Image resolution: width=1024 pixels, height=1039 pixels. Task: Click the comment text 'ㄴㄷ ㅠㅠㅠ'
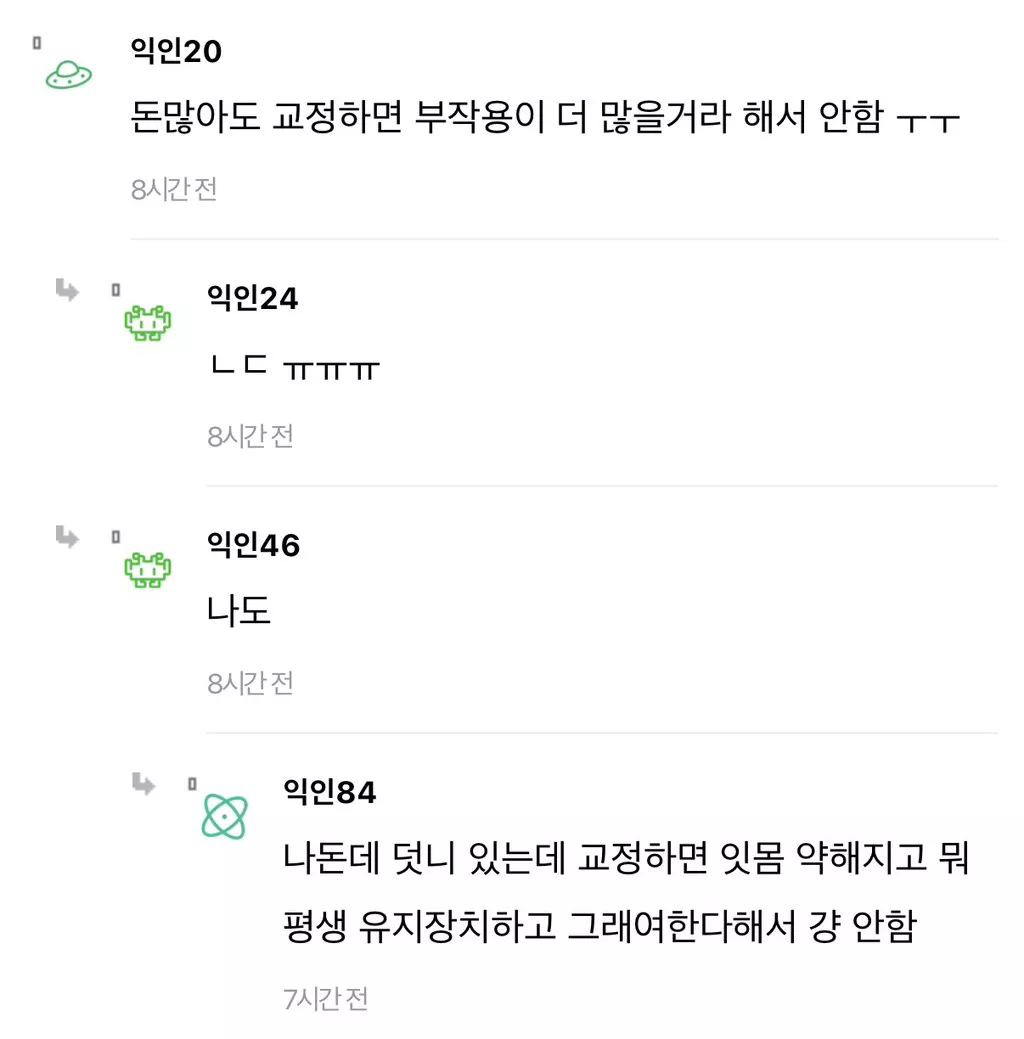pyautogui.click(x=294, y=366)
